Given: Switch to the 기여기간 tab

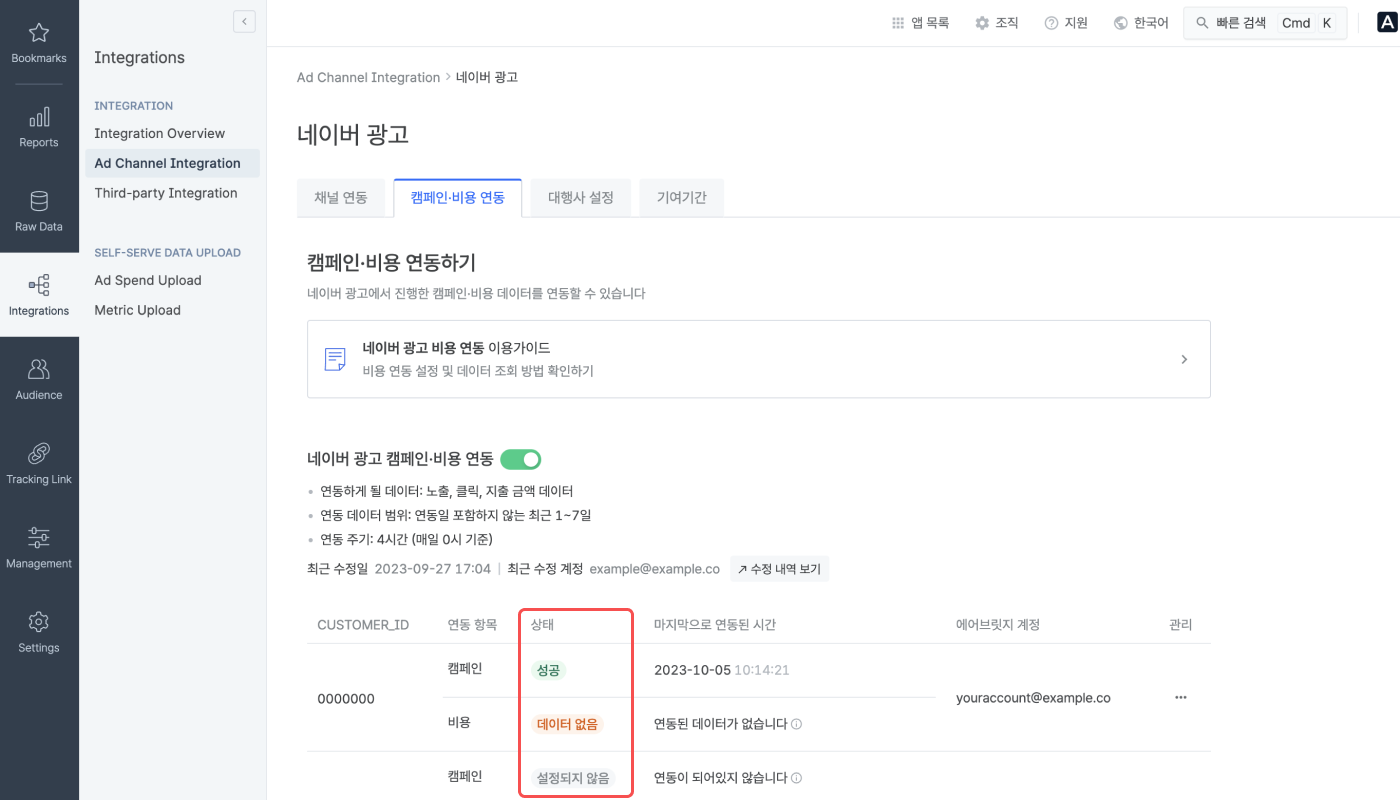Looking at the screenshot, I should point(682,198).
